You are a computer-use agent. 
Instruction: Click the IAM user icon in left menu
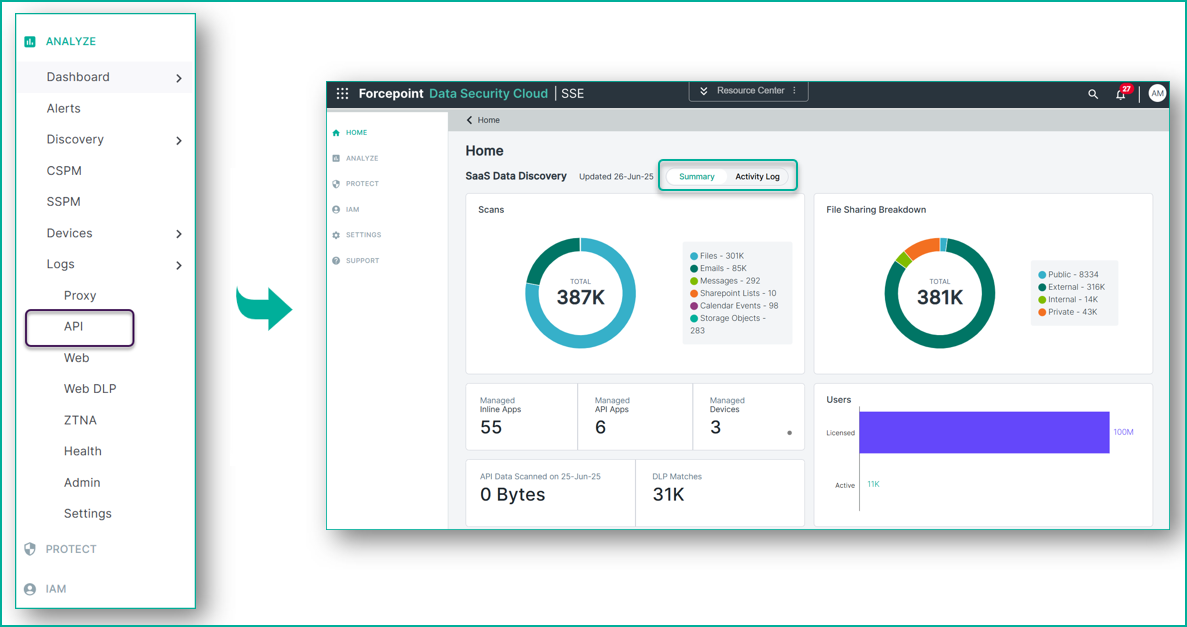coord(30,588)
